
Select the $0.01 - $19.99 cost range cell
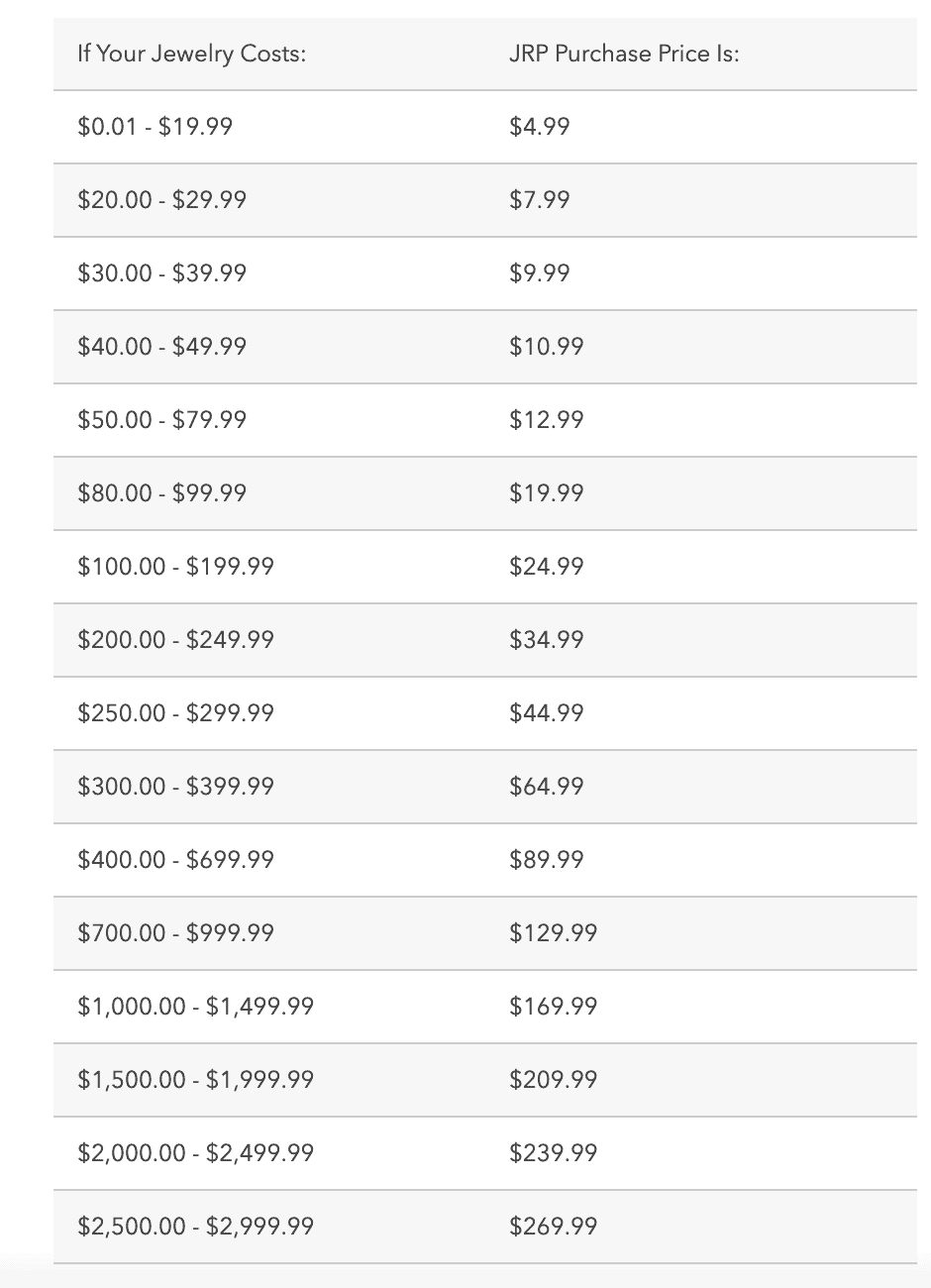155,127
